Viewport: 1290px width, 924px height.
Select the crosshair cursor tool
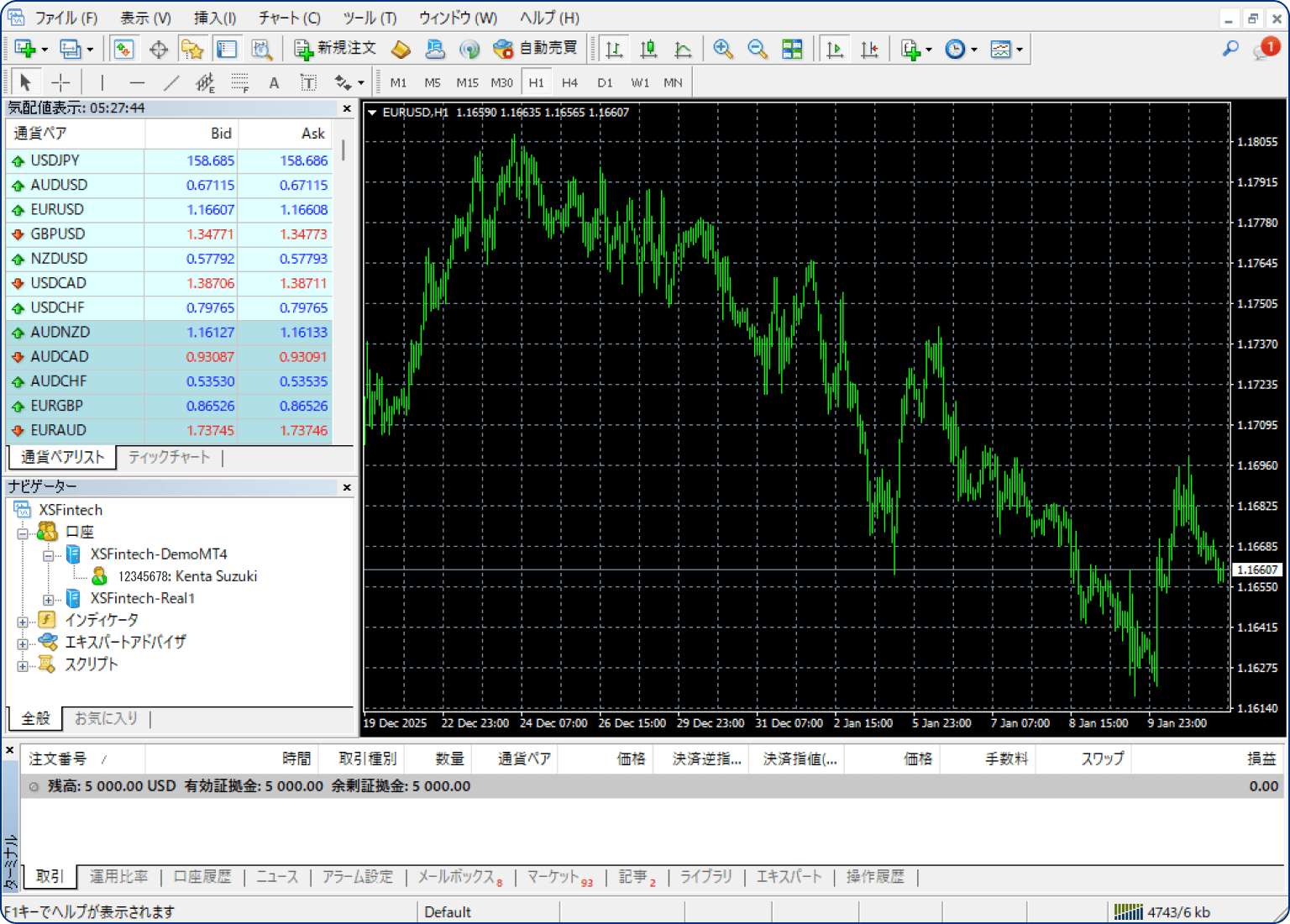(x=60, y=82)
